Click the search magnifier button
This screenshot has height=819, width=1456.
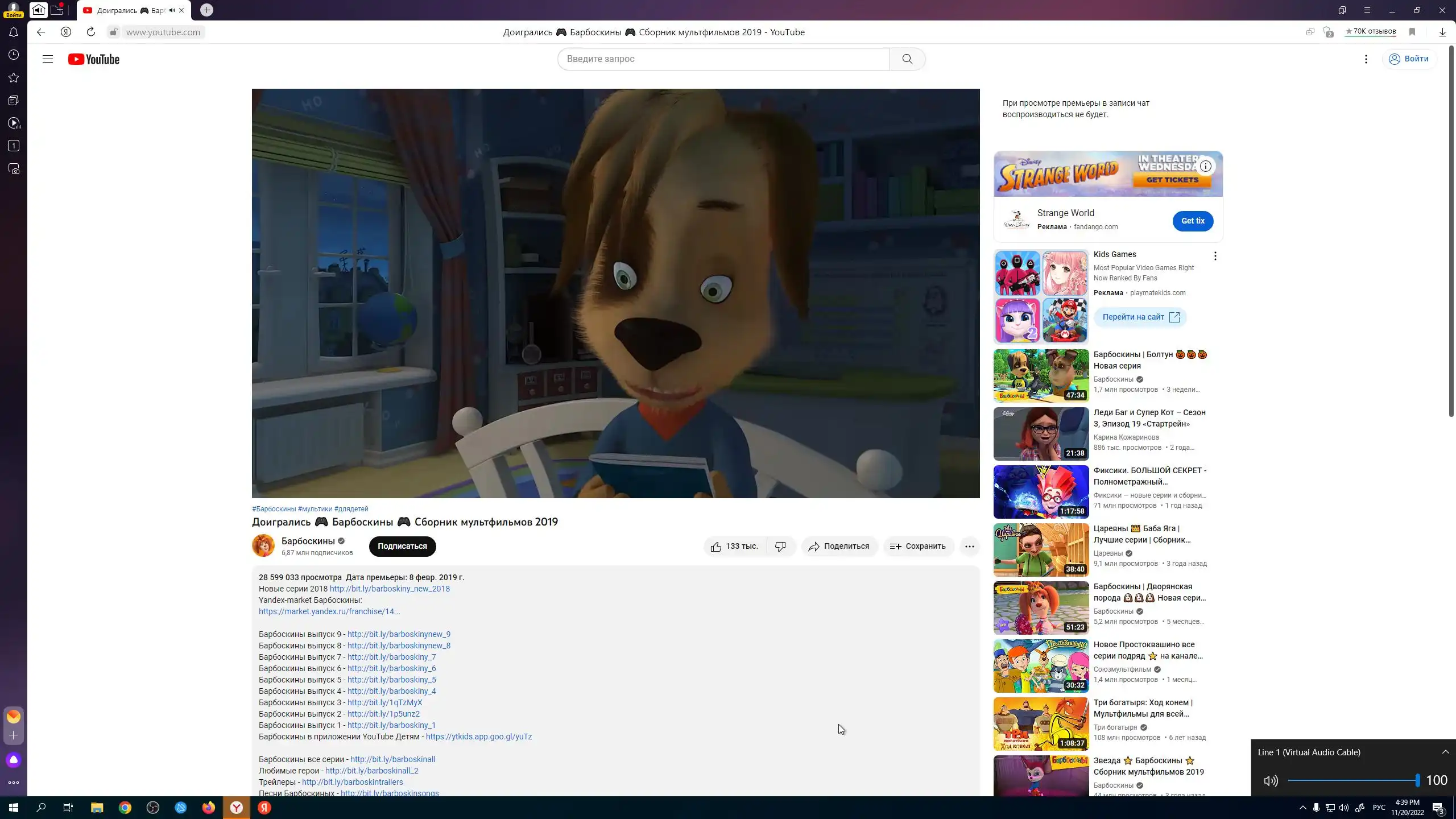click(907, 59)
